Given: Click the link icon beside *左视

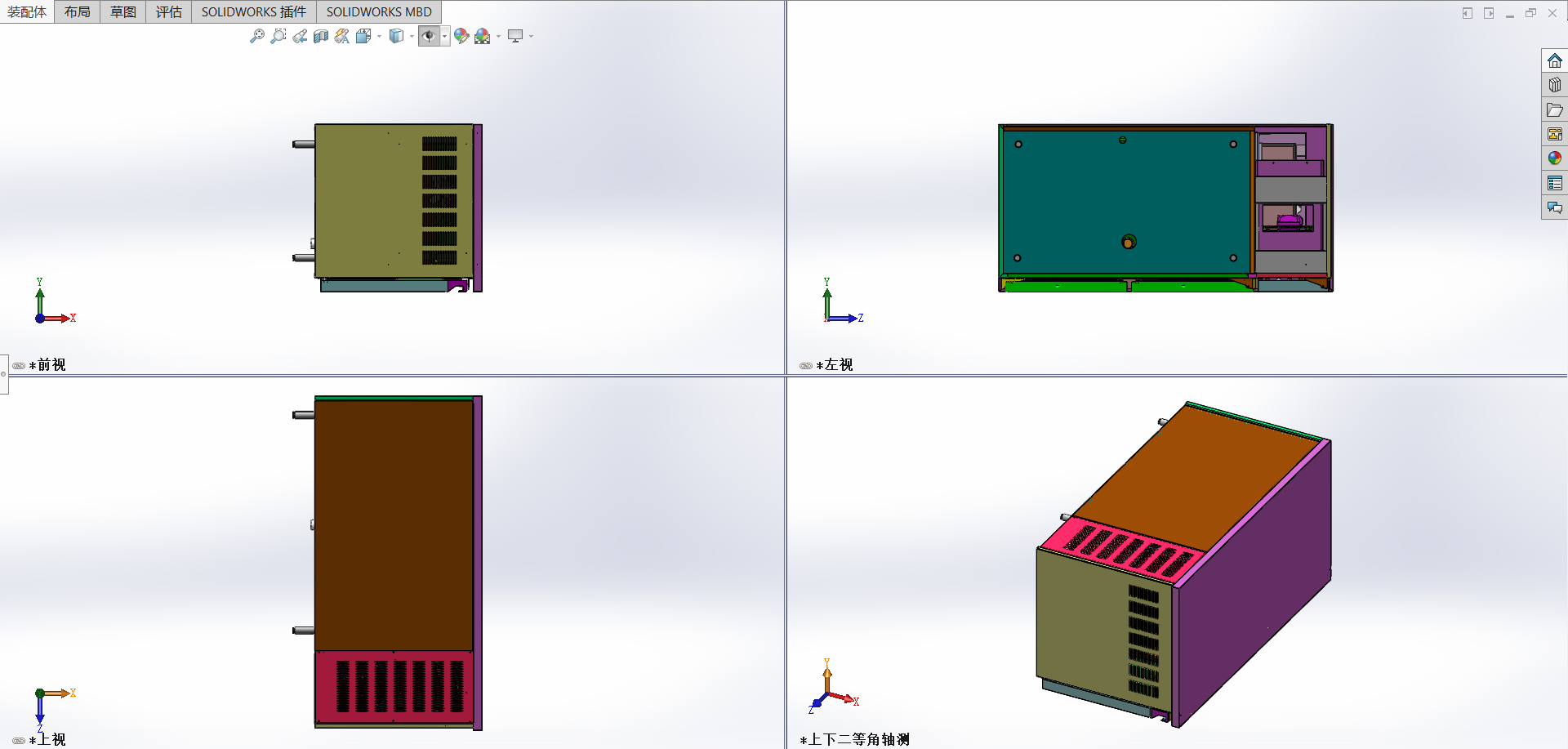Looking at the screenshot, I should point(806,366).
